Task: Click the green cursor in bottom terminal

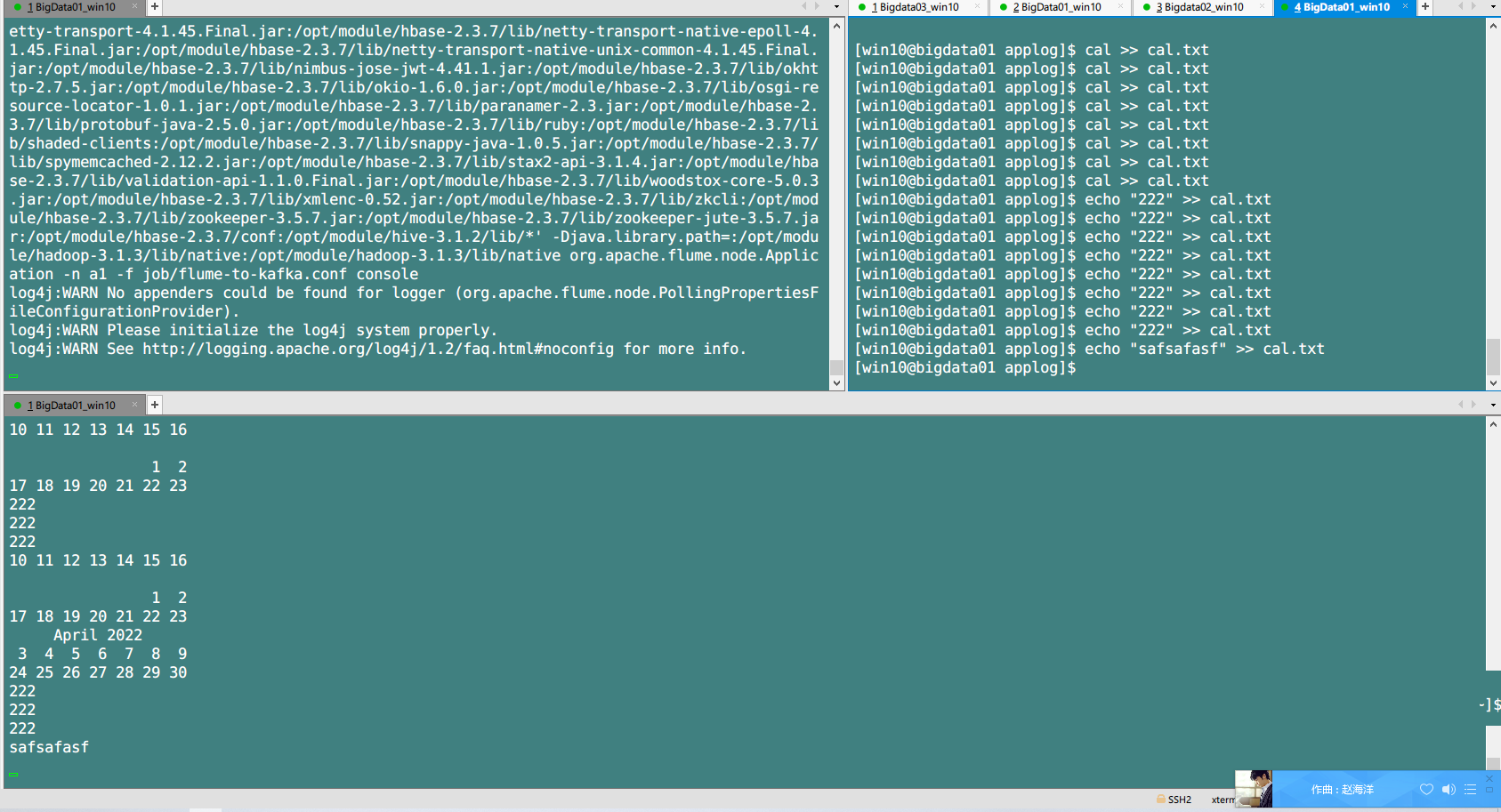Action: tap(13, 775)
